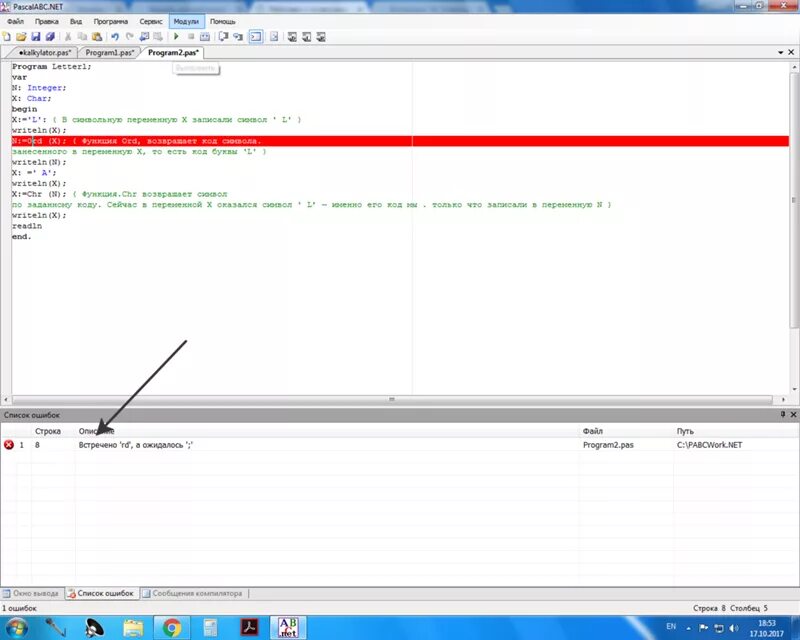Click the red highlighted line N:=Ord (X);

(x=400, y=141)
